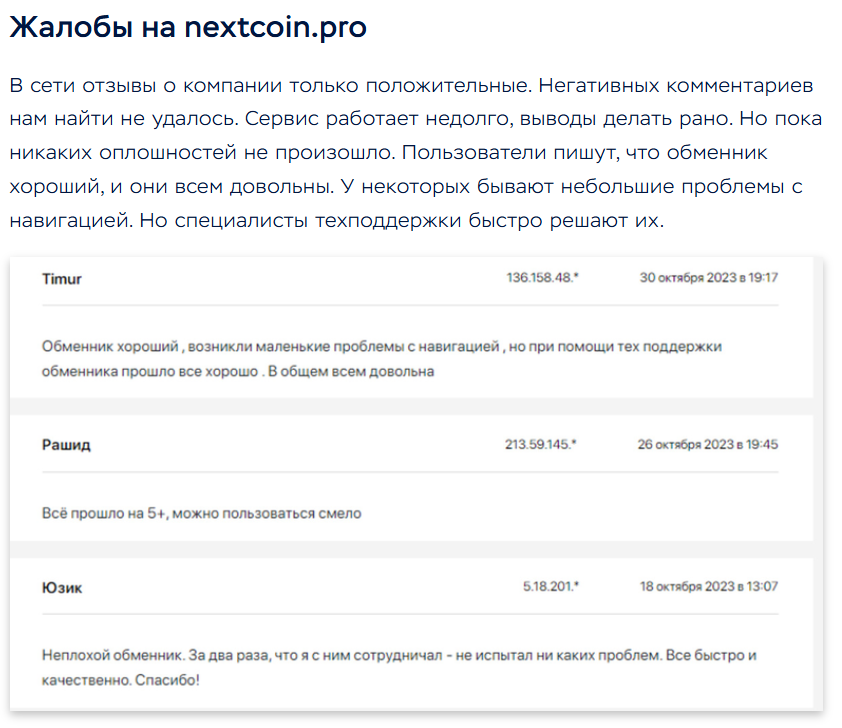Select reviewer name Юзик
This screenshot has width=842, height=728.
click(x=63, y=588)
